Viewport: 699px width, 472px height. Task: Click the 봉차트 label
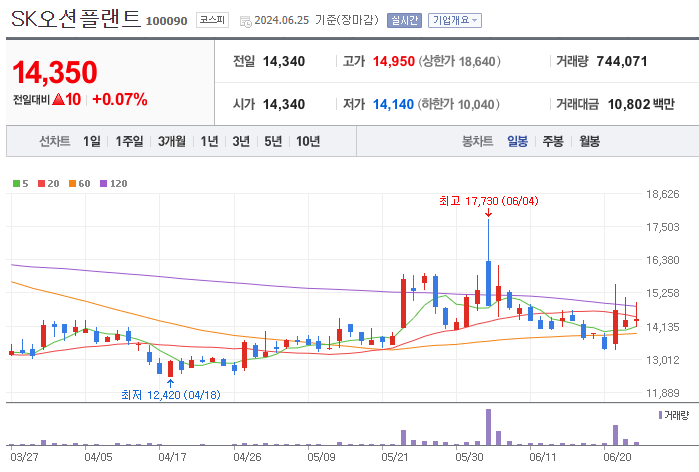477,141
